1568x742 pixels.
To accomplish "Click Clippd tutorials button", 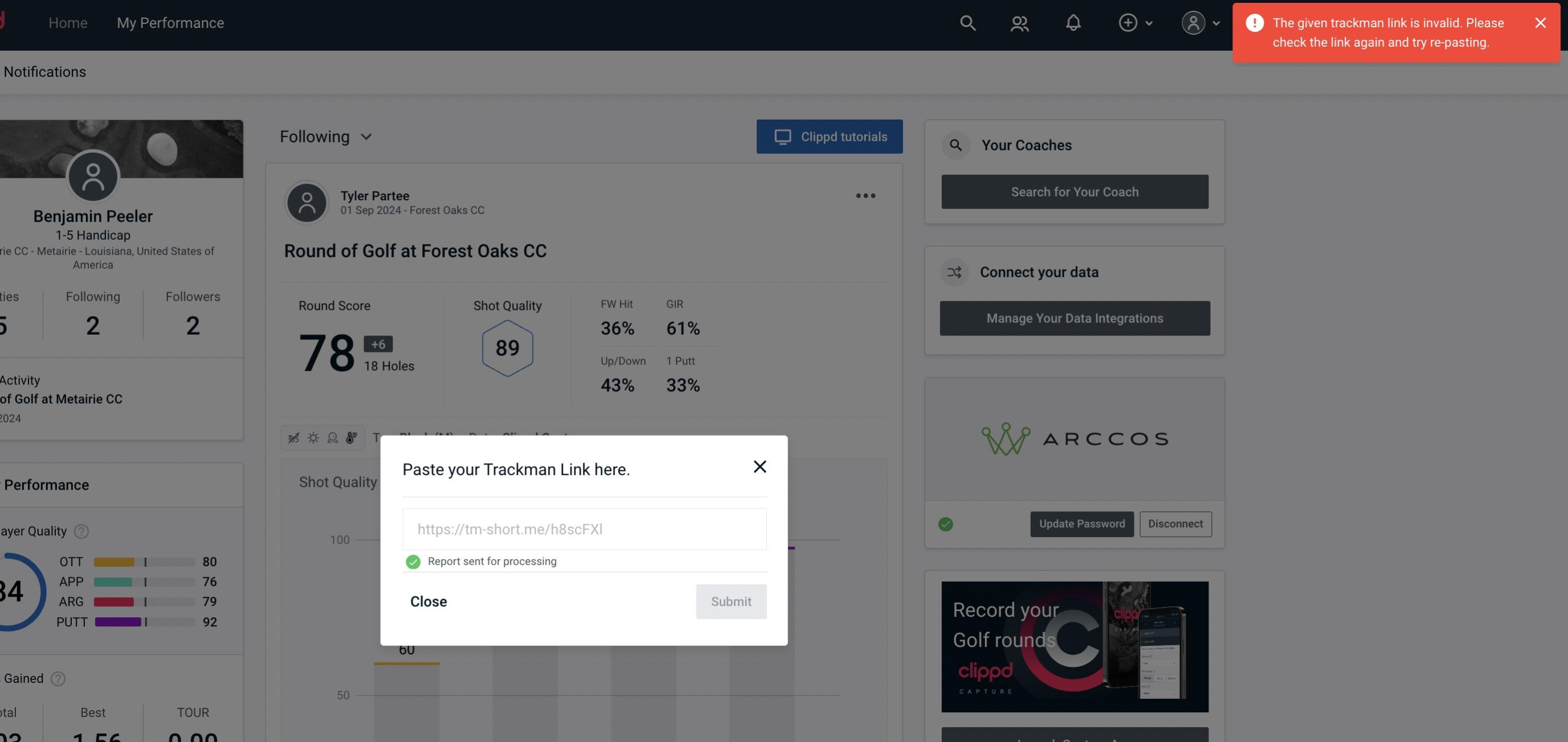I will [x=829, y=136].
